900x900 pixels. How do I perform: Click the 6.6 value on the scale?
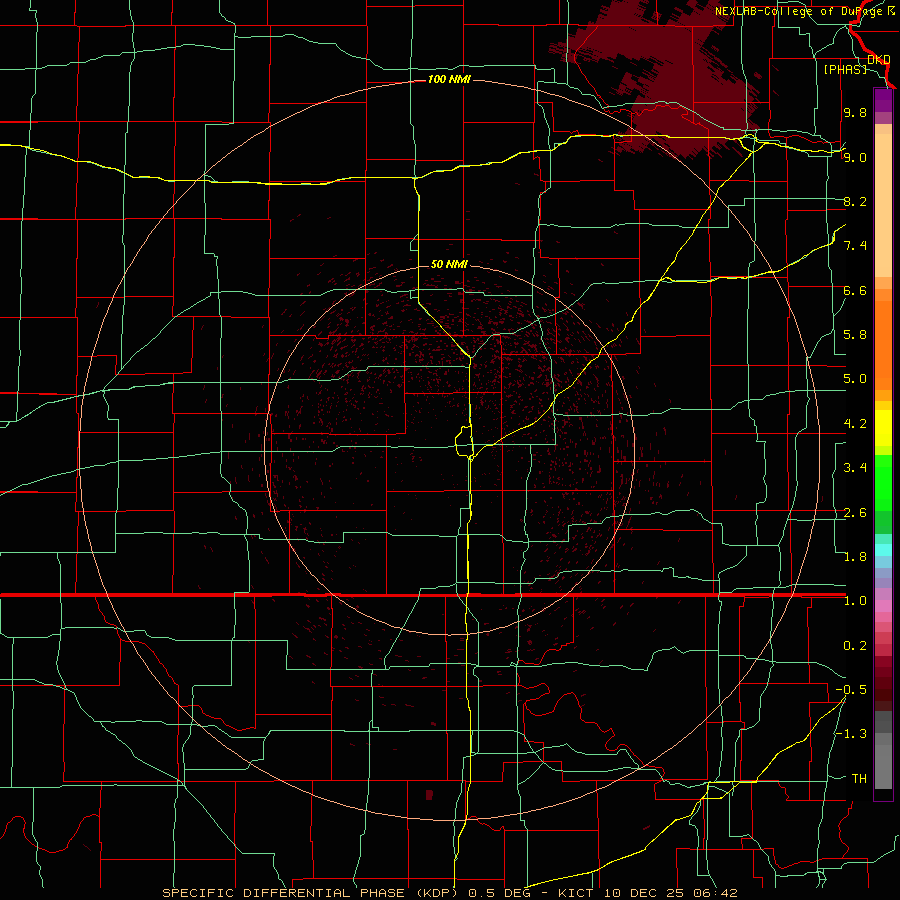855,290
